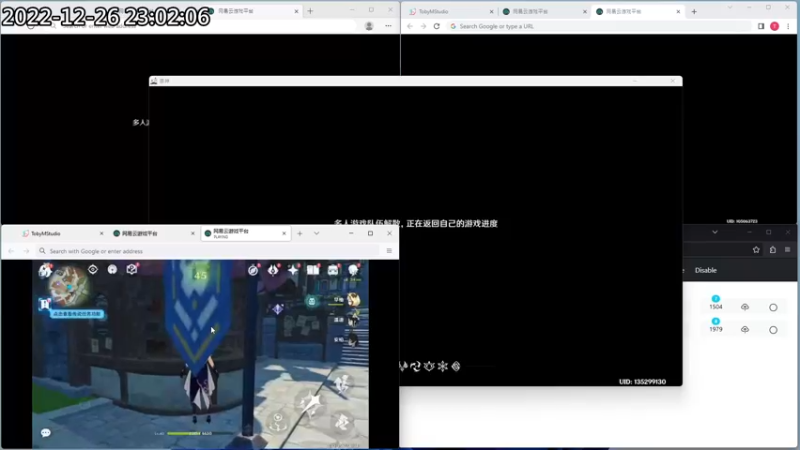Image resolution: width=800 pixels, height=450 pixels.
Task: Close the PLAYING tab in bottom-left browser
Action: pos(284,234)
